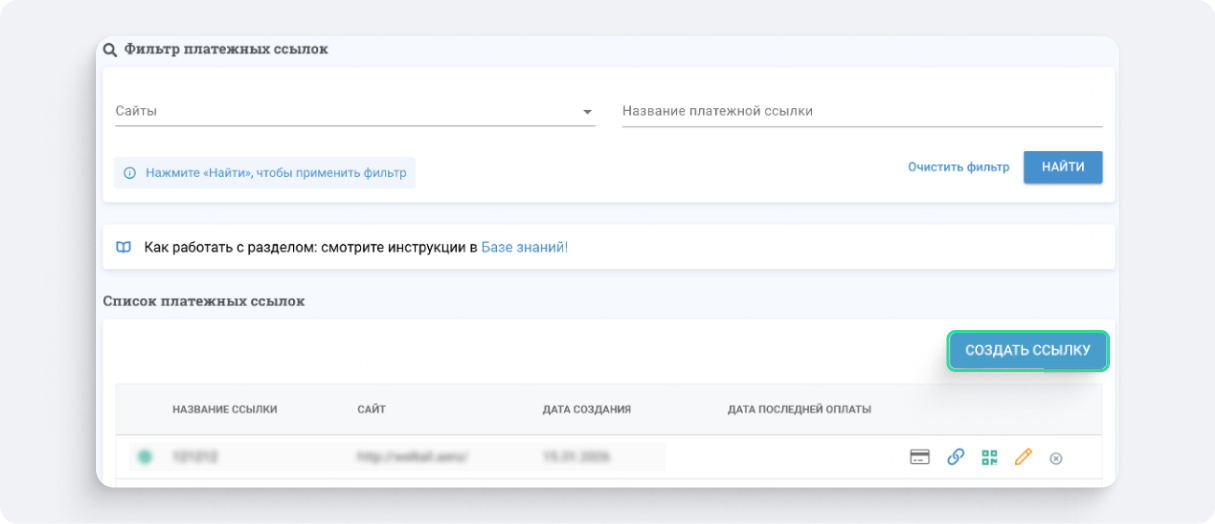
Task: Open the База знаний link
Action: [524, 247]
